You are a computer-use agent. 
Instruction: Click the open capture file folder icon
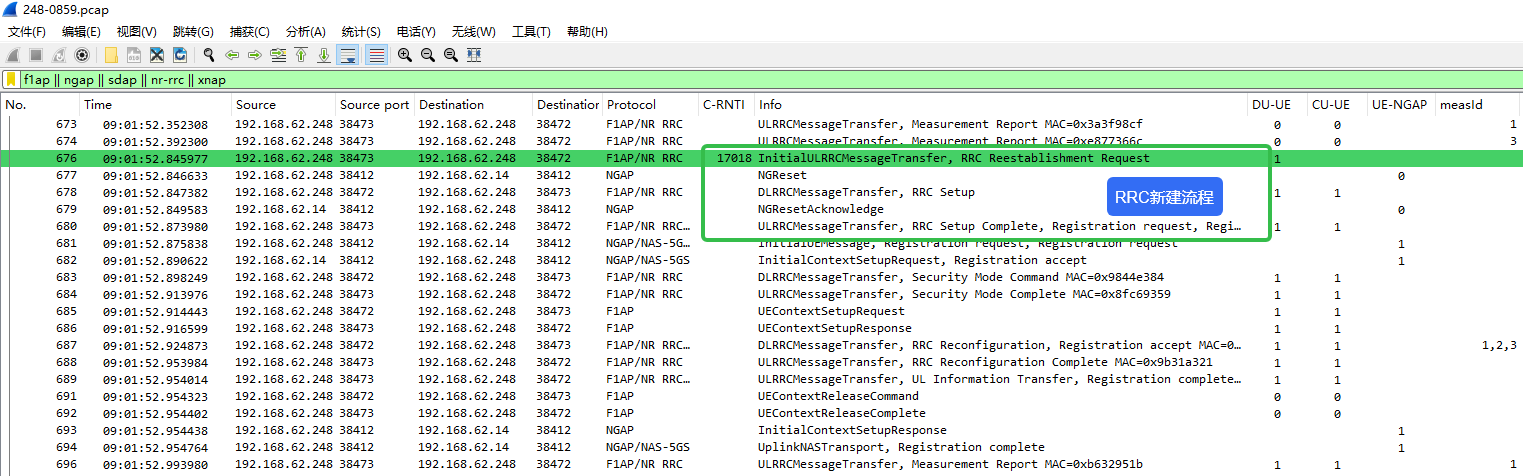click(111, 55)
